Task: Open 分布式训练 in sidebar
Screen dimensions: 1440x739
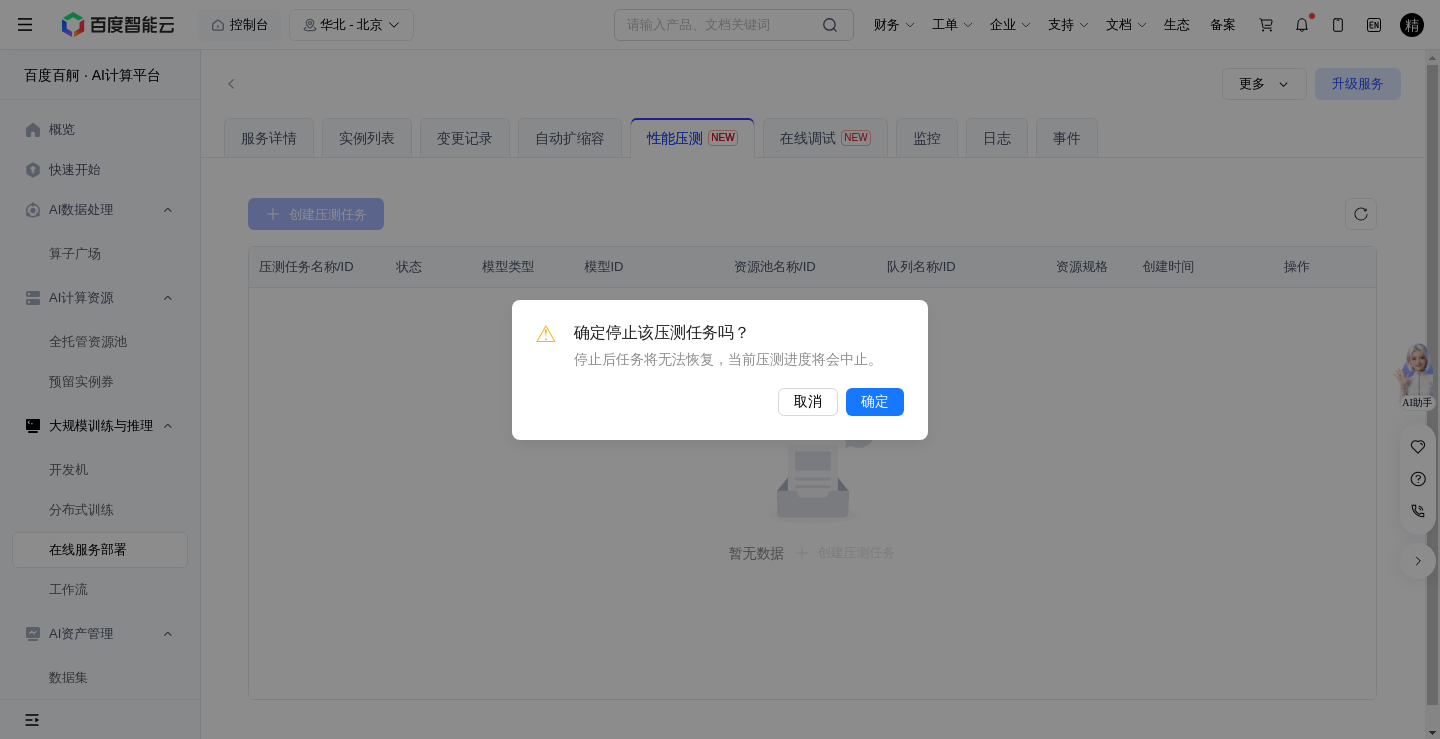Action: click(x=81, y=510)
